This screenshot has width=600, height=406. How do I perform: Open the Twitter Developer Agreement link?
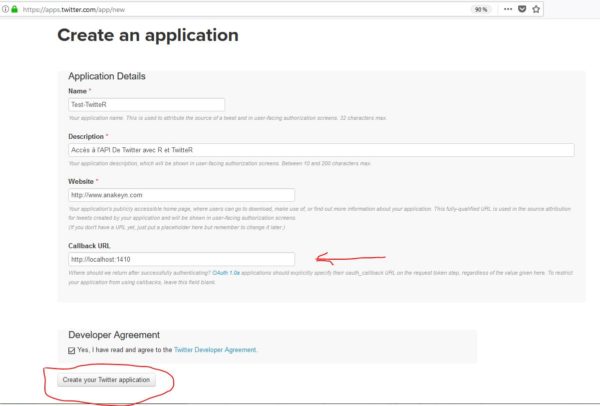coord(215,350)
